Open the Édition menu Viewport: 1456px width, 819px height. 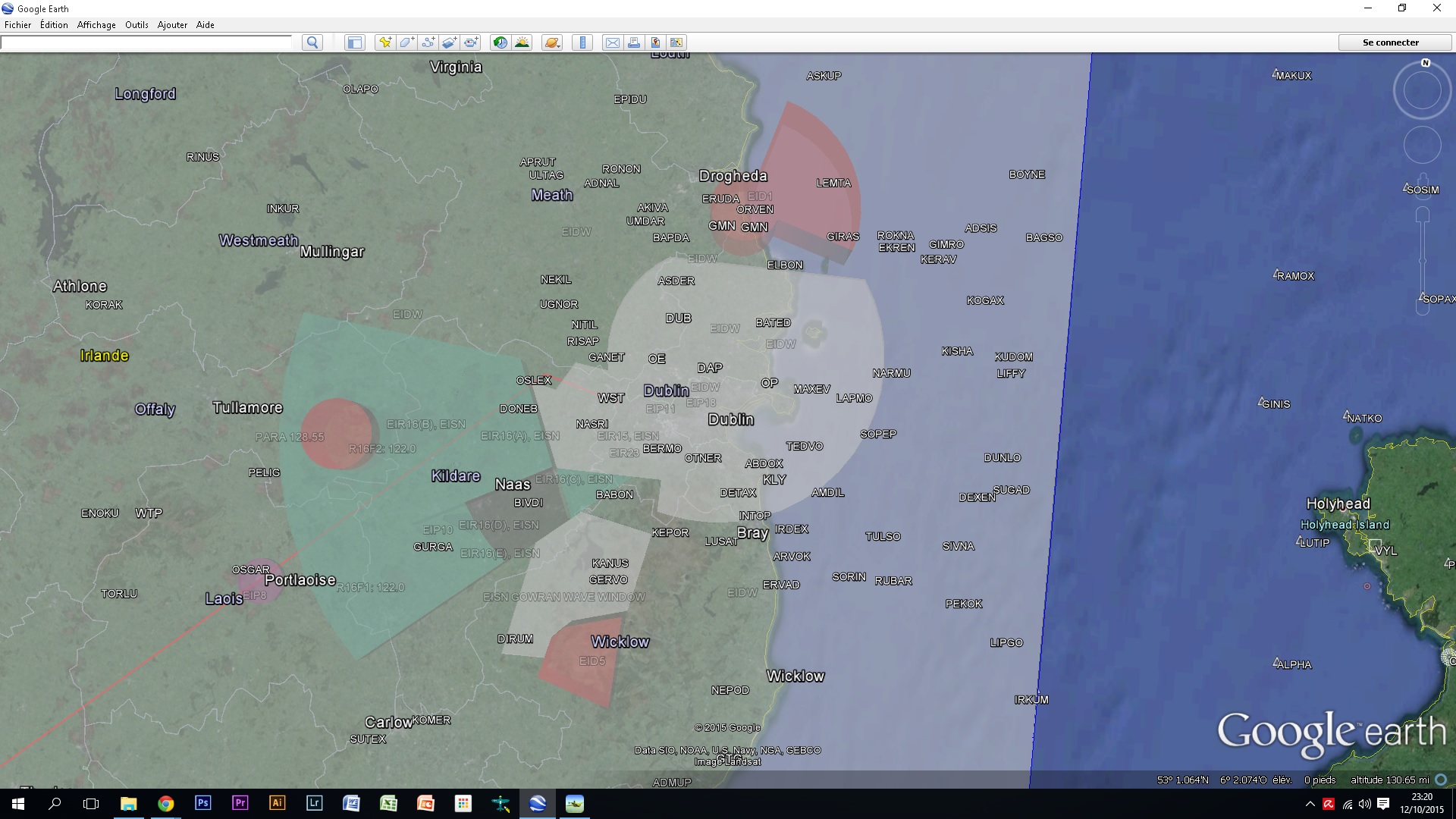(54, 25)
